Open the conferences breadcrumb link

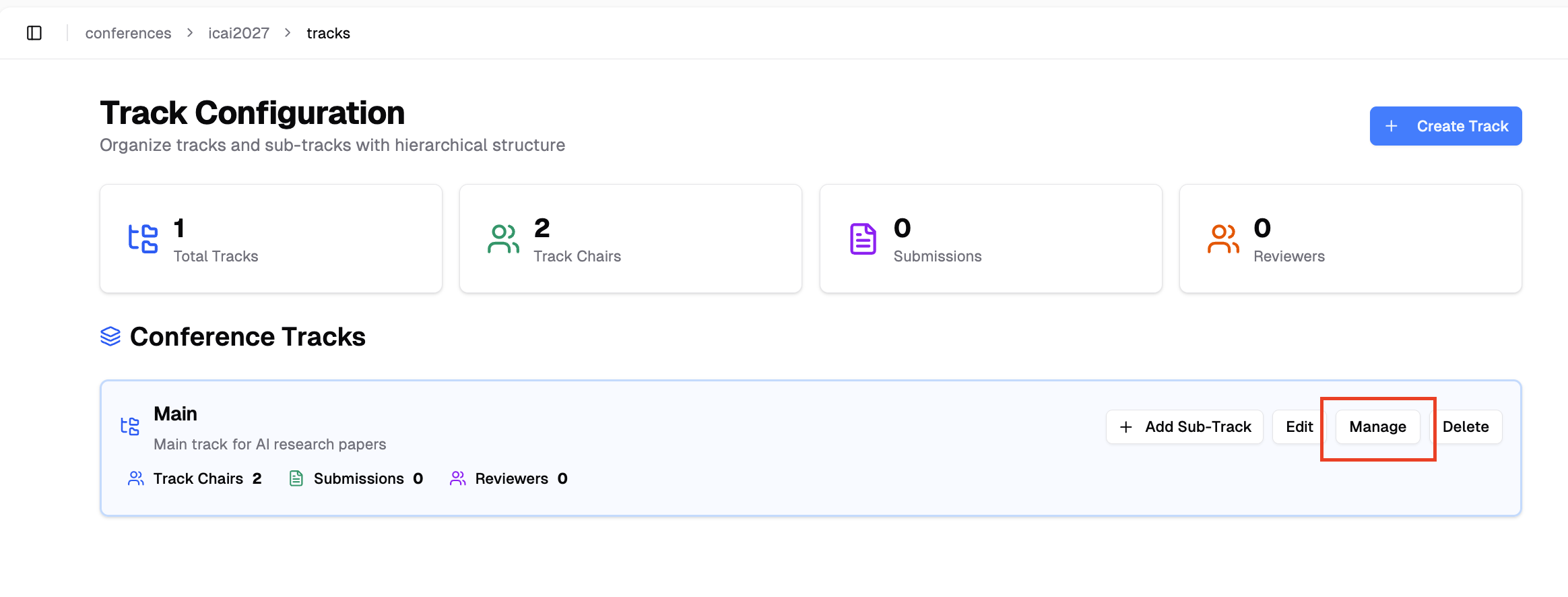[x=128, y=33]
